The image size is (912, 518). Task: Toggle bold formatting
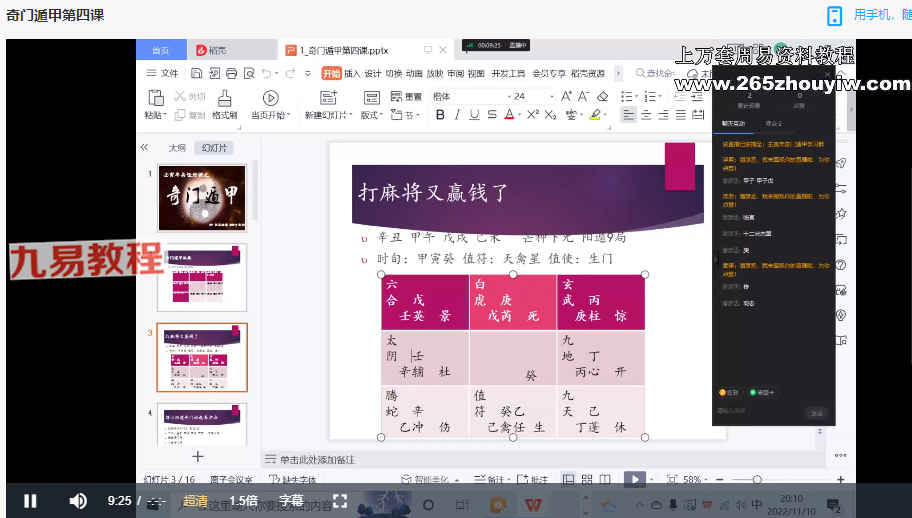(x=440, y=115)
